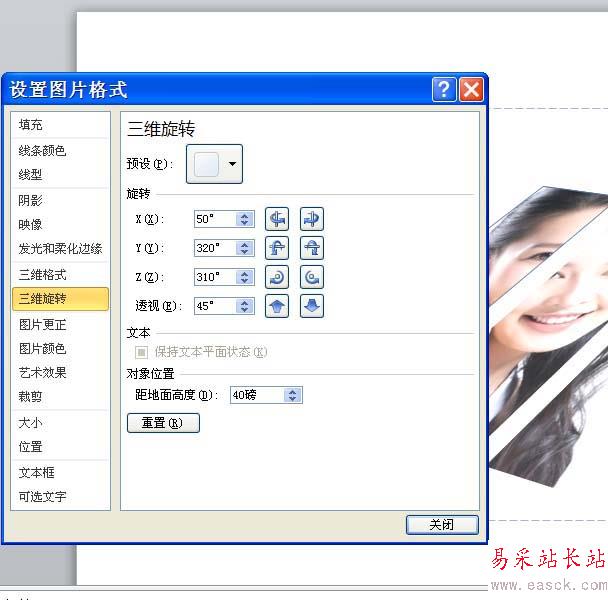Click 透视 perspective spinner arrows
Screen dimensions: 608x600
click(245, 306)
